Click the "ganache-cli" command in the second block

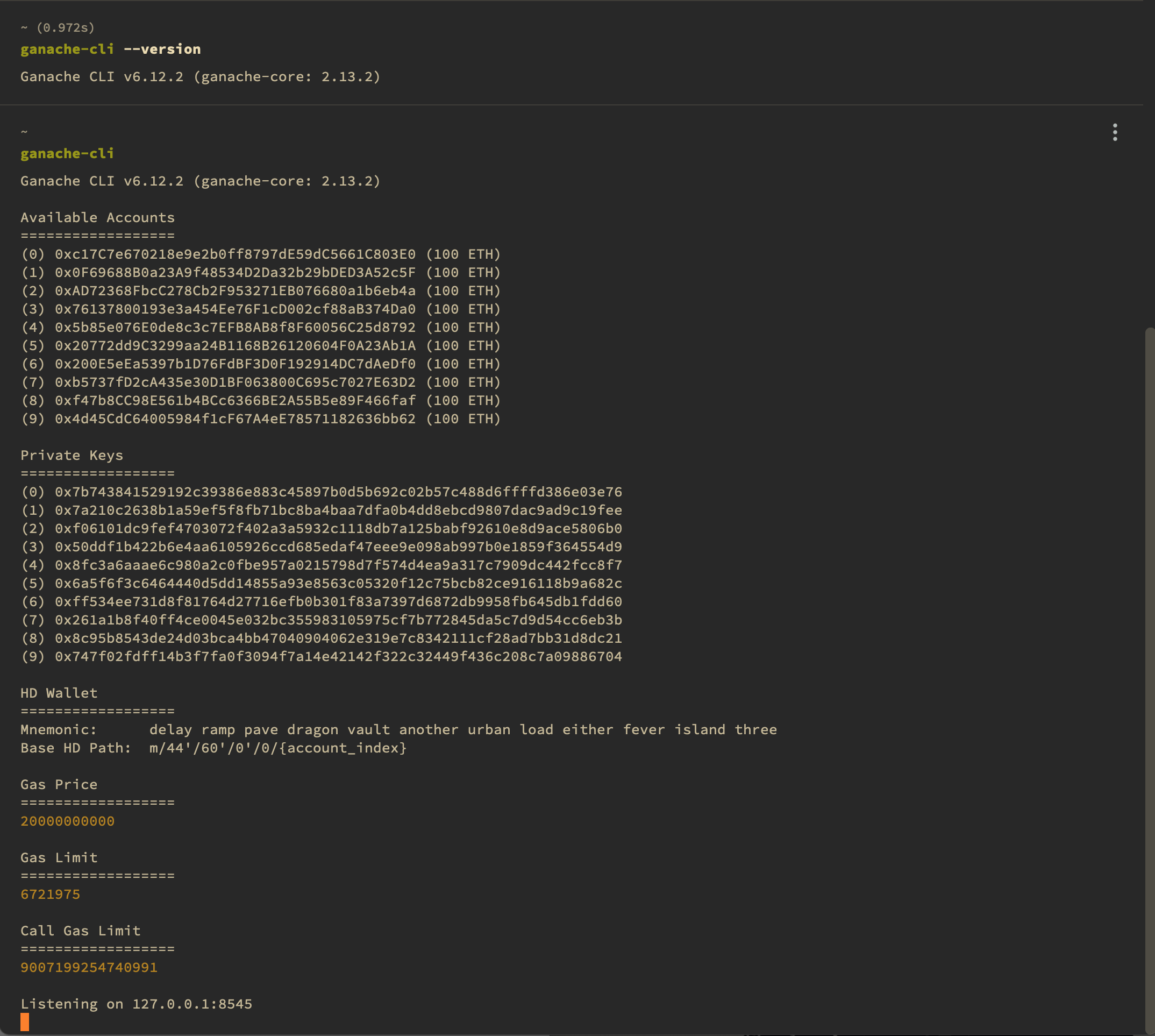(x=67, y=154)
